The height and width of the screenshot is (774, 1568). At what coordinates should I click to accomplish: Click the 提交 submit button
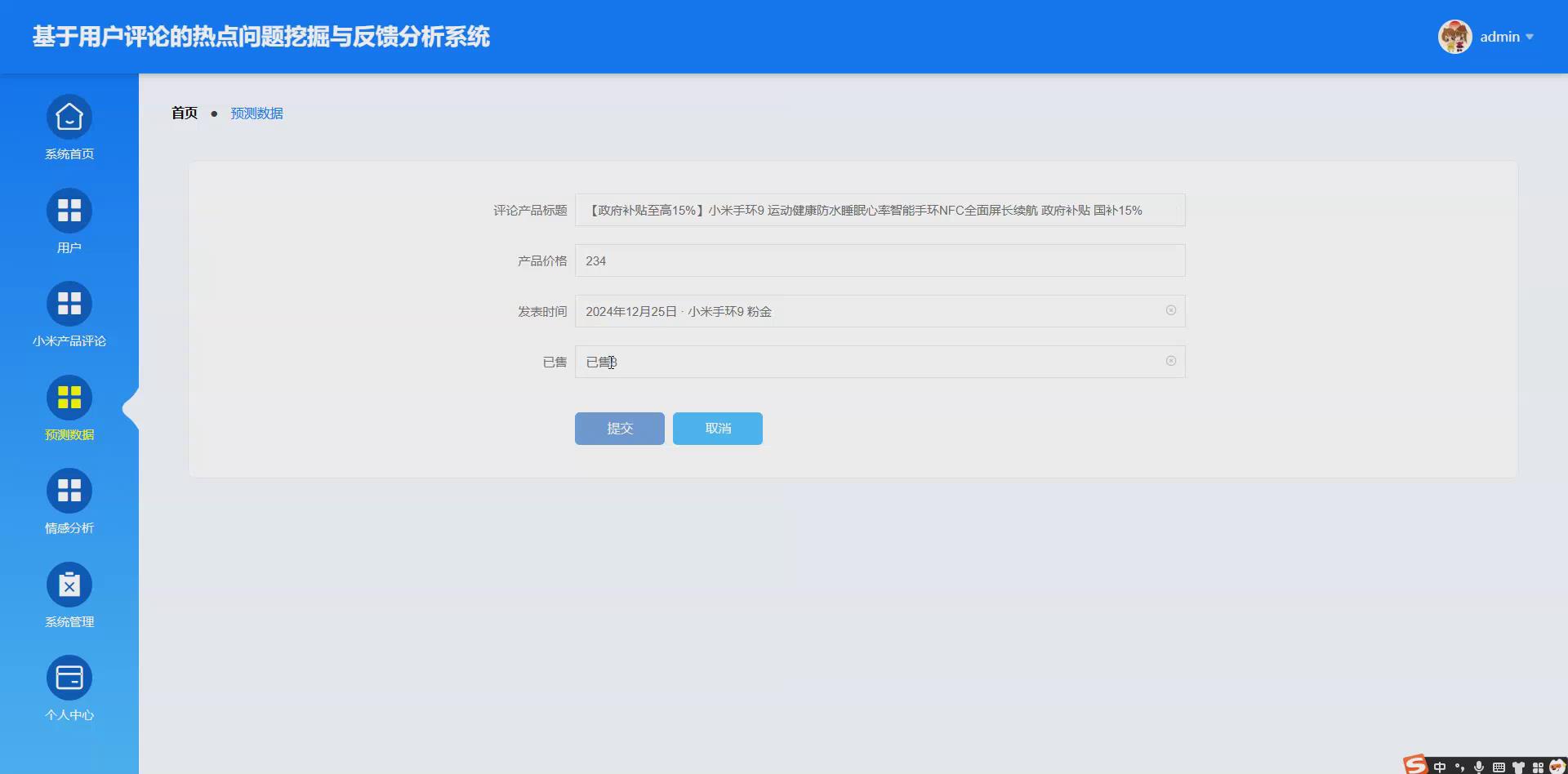tap(618, 428)
